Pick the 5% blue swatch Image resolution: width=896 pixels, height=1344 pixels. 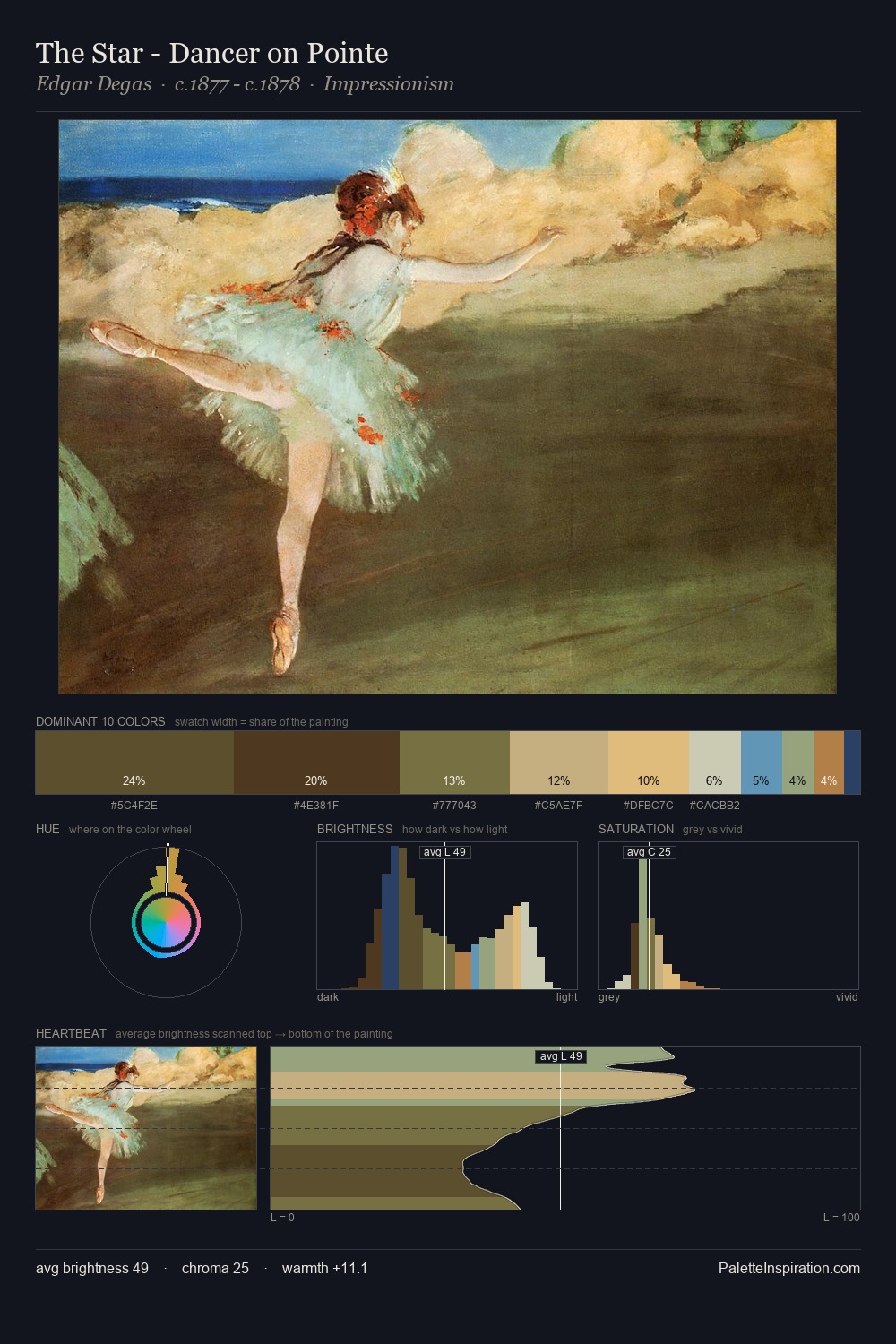tap(762, 762)
